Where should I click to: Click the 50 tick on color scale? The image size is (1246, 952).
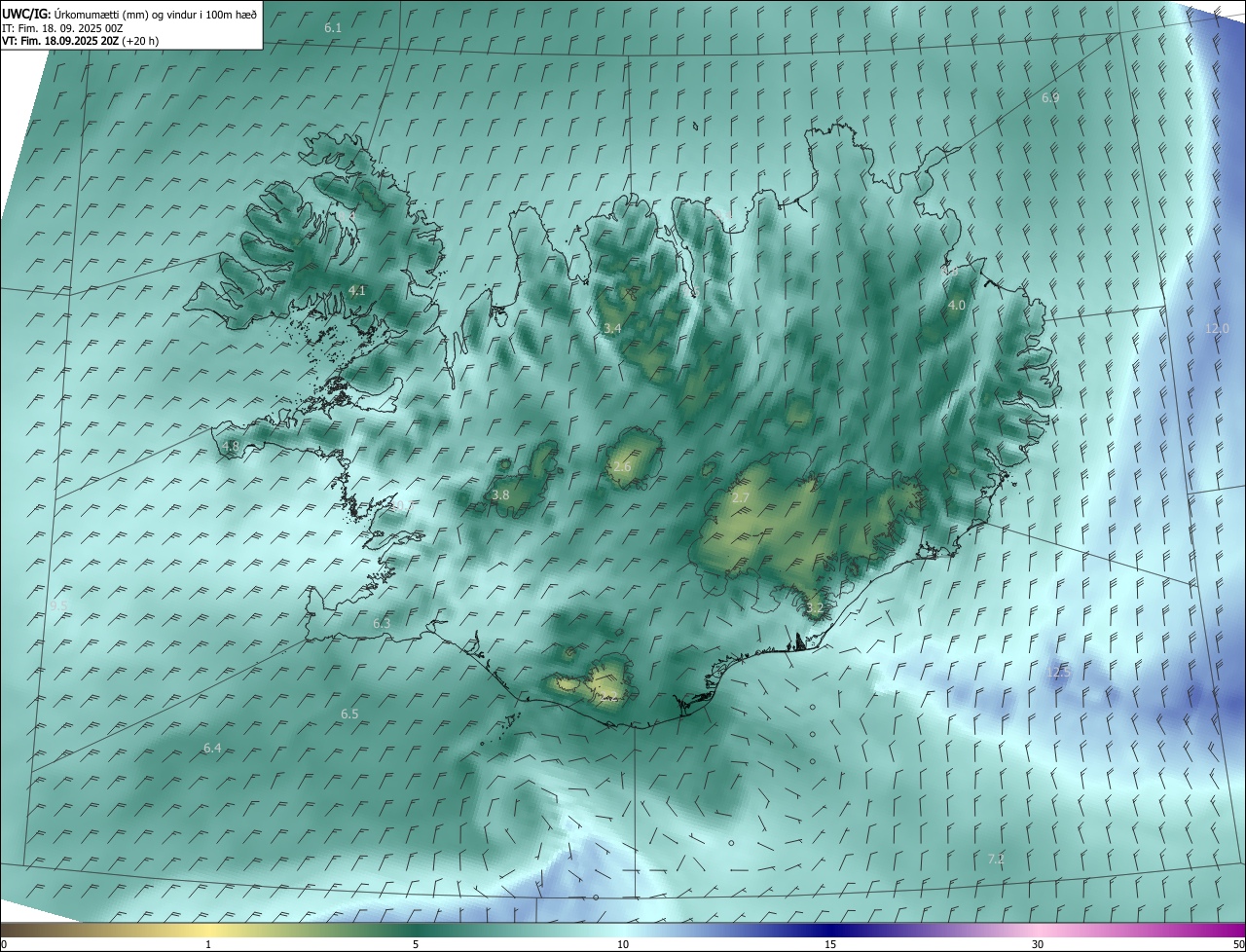coord(1238,945)
